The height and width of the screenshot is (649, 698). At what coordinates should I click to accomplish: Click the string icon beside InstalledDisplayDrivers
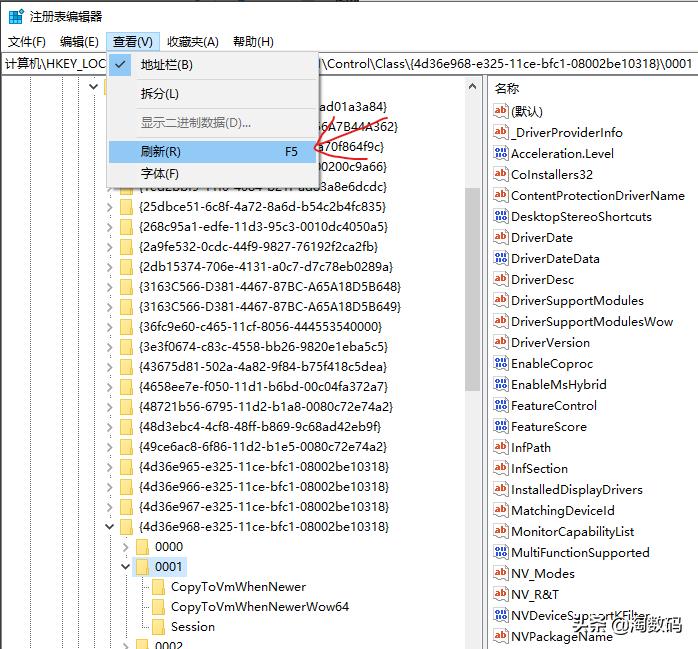pos(500,489)
